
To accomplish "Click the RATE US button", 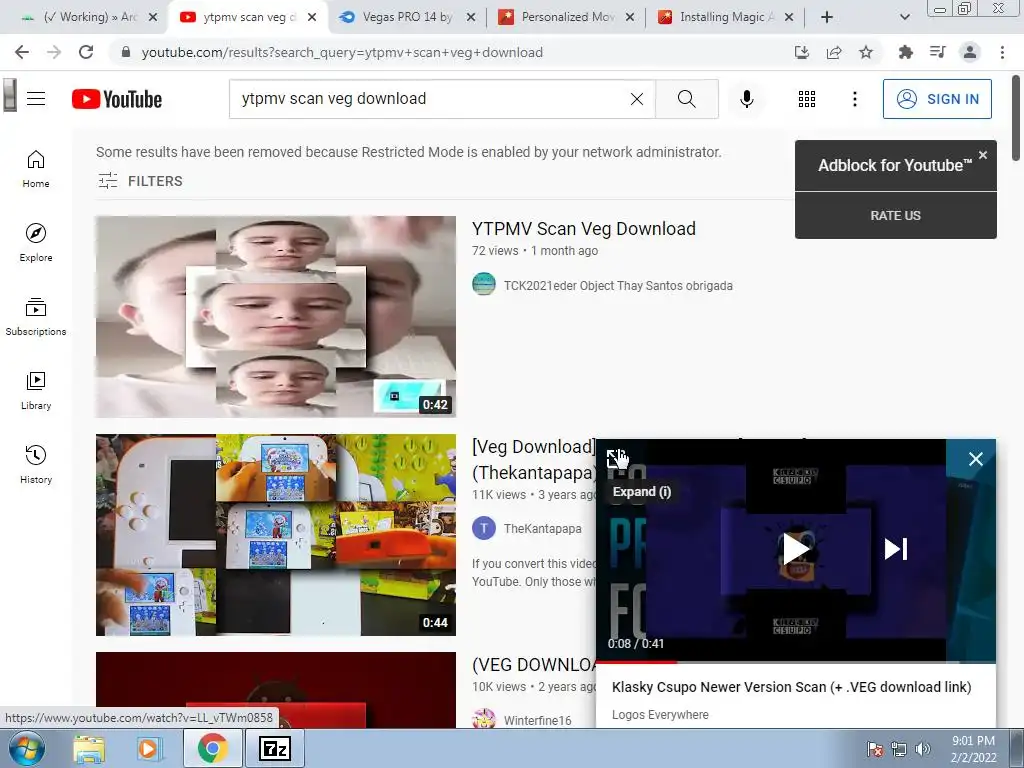I will (x=895, y=216).
